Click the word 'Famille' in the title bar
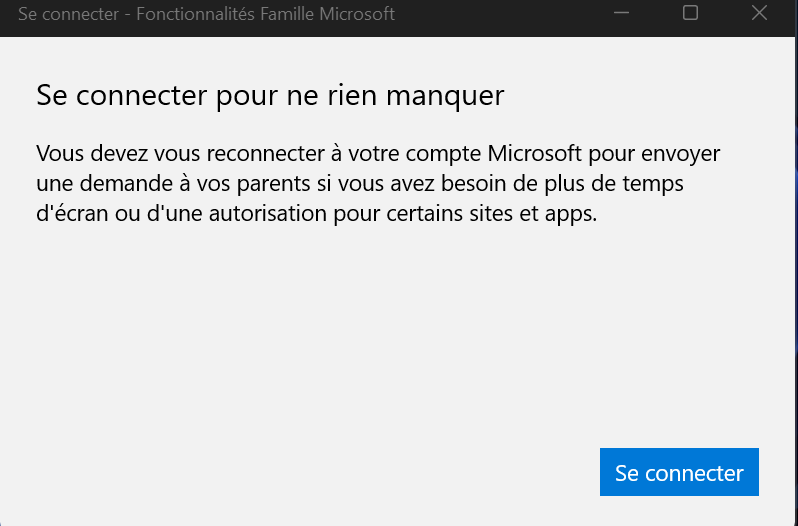The width and height of the screenshot is (798, 526). [x=287, y=14]
